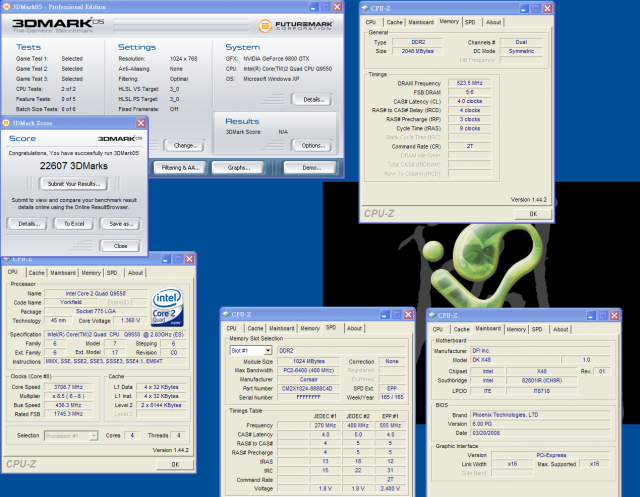The image size is (640, 497).
Task: Click Submit Your Results button
Action: [x=74, y=184]
